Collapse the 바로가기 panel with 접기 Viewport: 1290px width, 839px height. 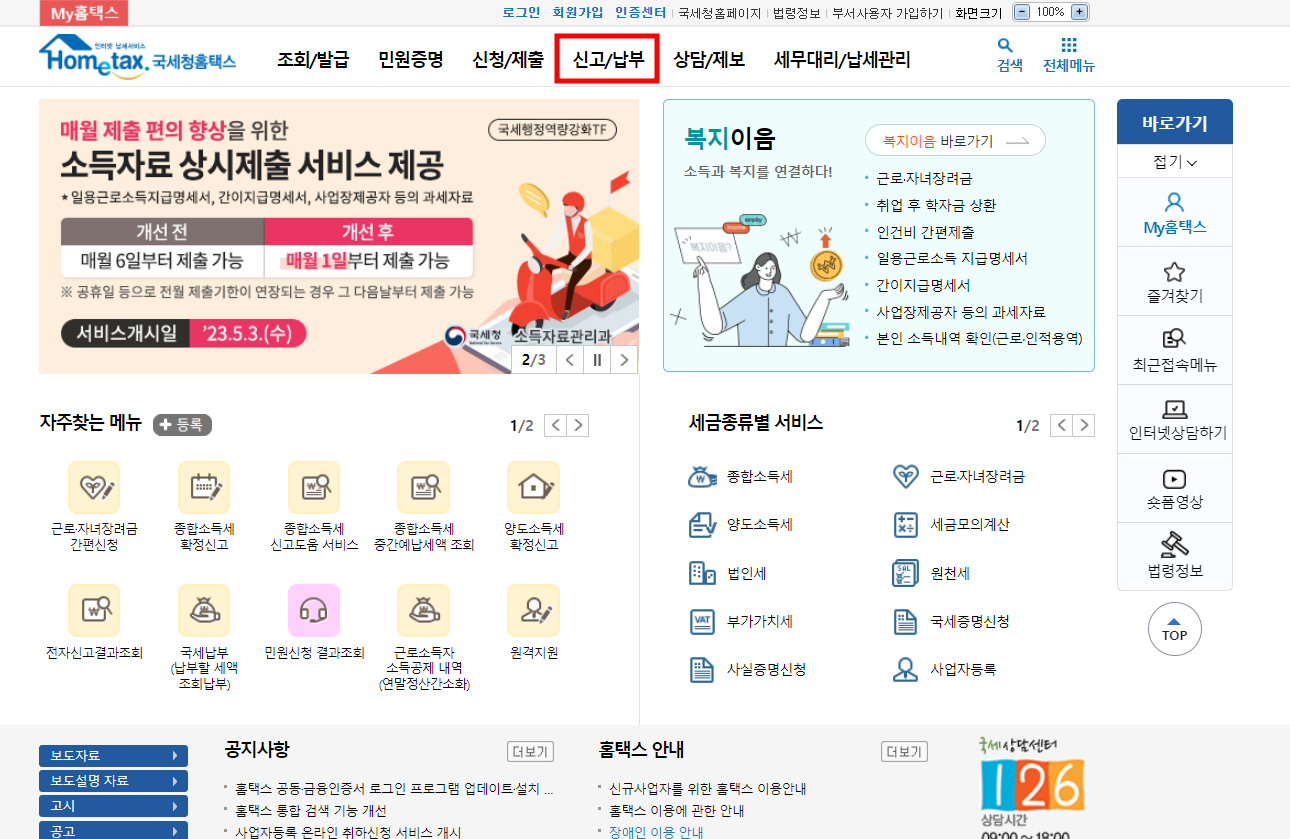(x=1175, y=161)
